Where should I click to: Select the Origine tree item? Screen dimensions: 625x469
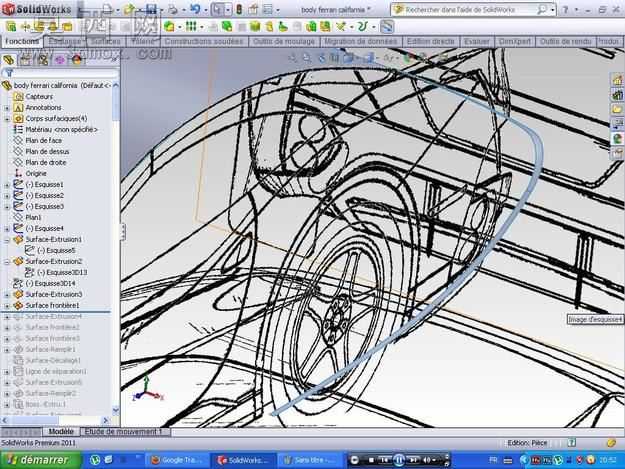pos(36,174)
